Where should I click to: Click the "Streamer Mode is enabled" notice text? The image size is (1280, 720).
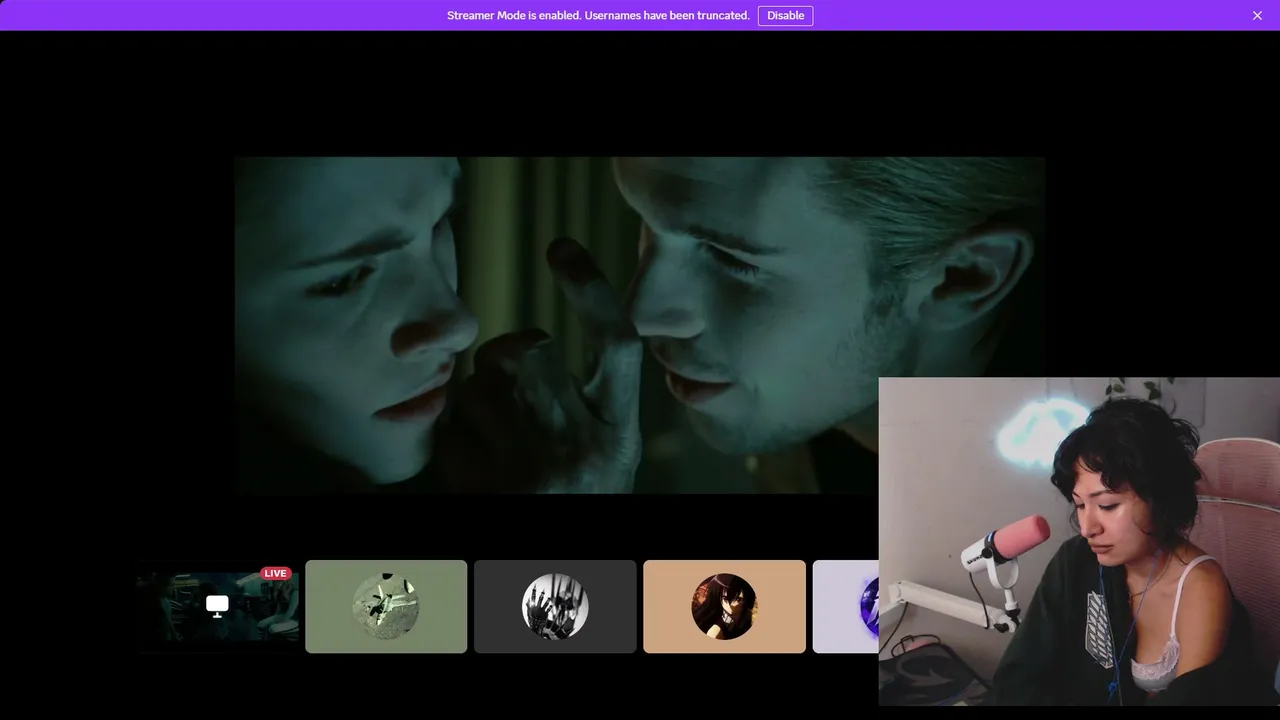[598, 15]
